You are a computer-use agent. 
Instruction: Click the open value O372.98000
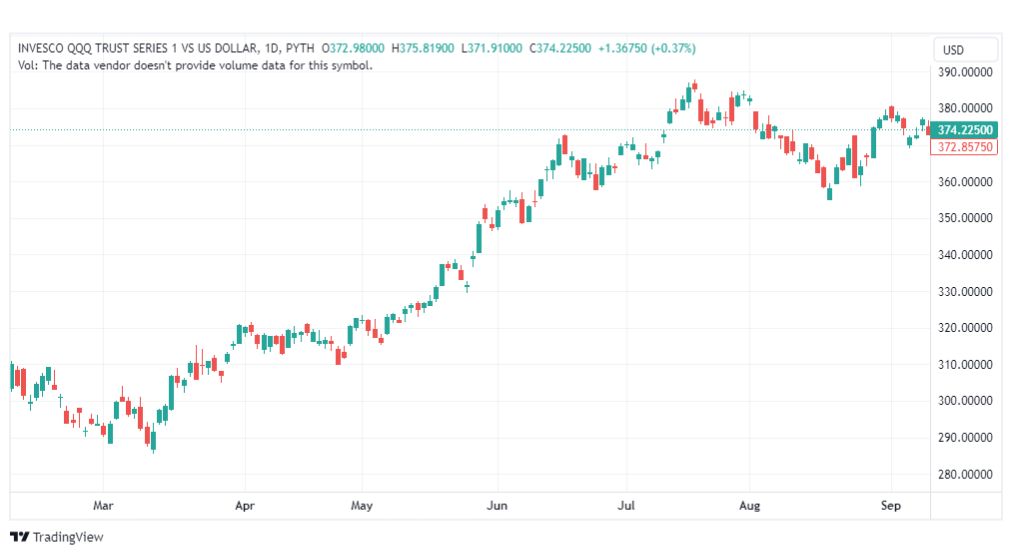[x=353, y=48]
